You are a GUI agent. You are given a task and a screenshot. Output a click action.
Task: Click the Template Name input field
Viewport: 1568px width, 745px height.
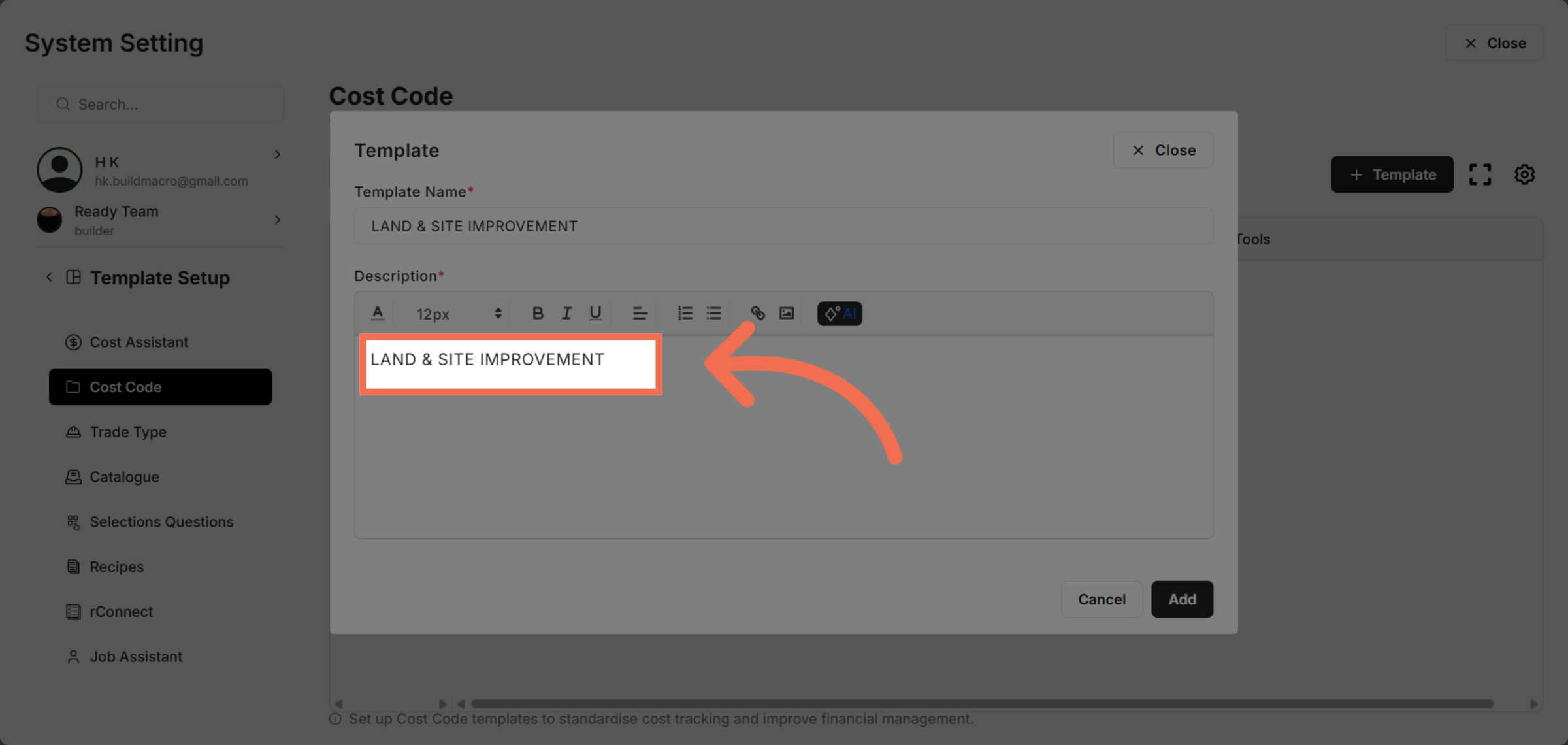point(783,226)
